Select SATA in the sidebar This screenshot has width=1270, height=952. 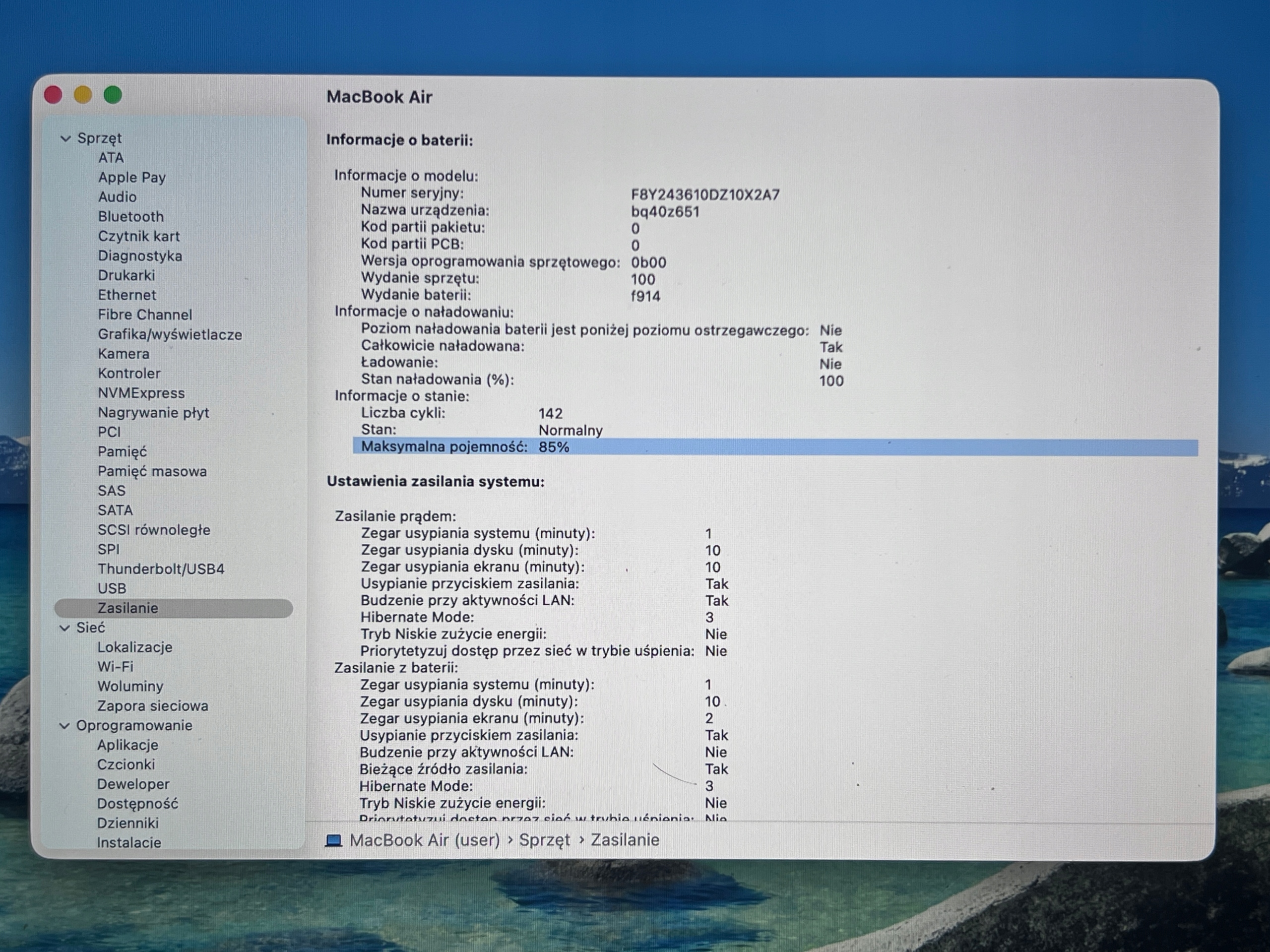pos(116,510)
